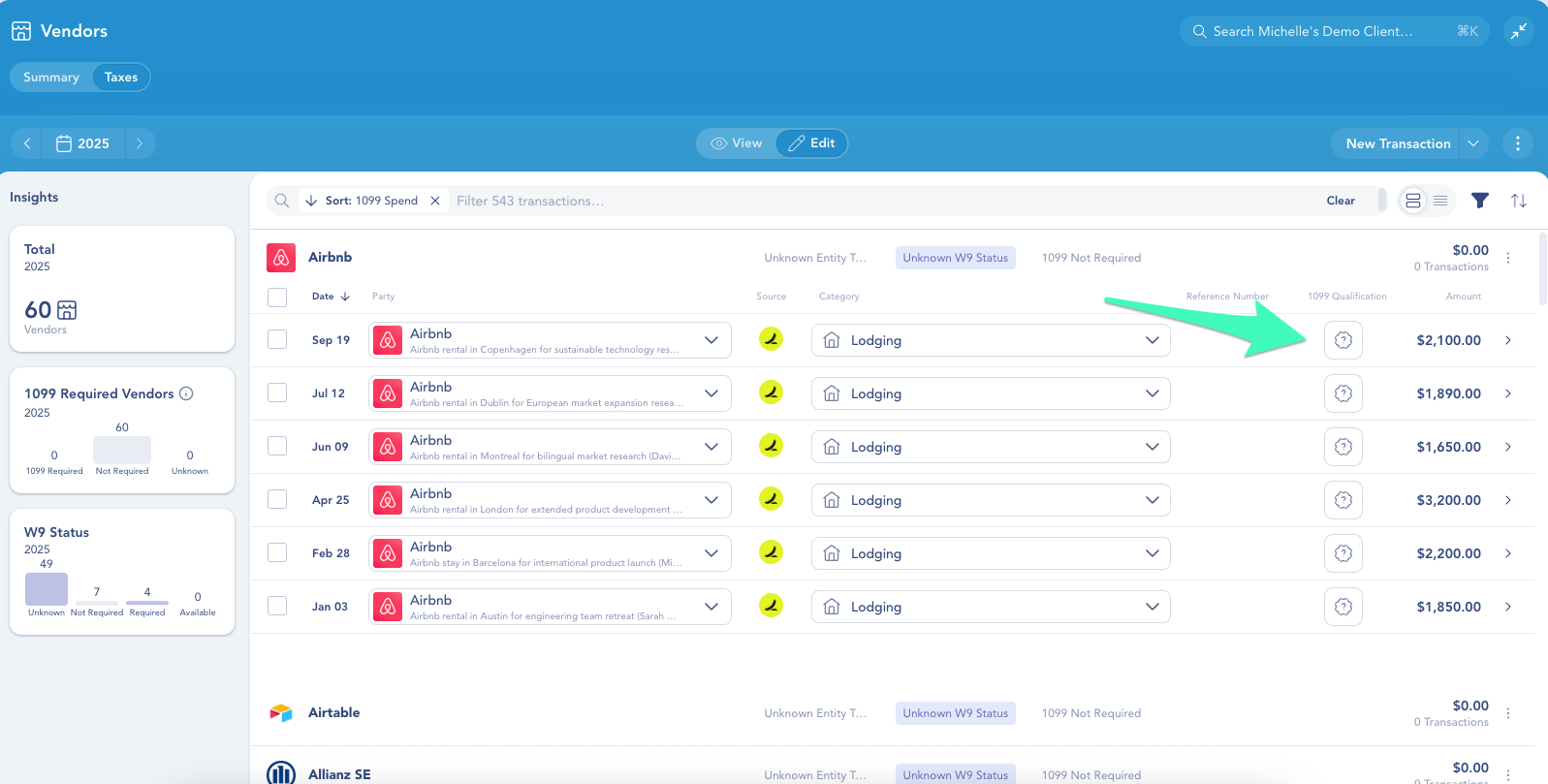The width and height of the screenshot is (1548, 784).
Task: Click the source badge on Sep 19 row
Action: coord(771,339)
